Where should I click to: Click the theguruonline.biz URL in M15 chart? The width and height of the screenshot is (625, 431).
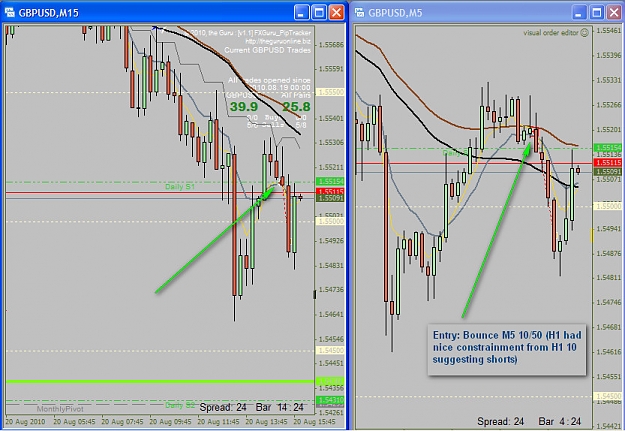(278, 41)
